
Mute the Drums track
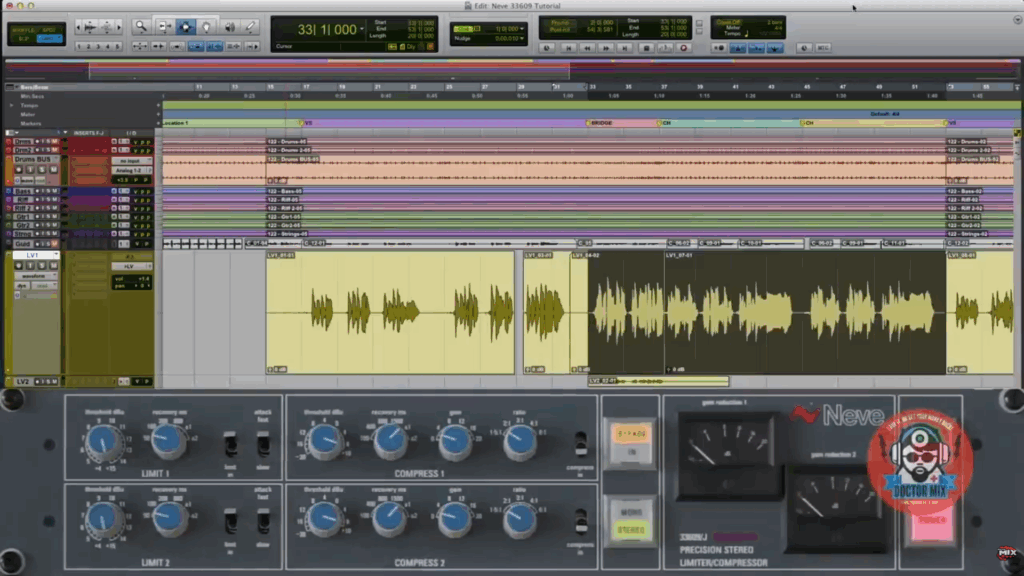pyautogui.click(x=55, y=142)
